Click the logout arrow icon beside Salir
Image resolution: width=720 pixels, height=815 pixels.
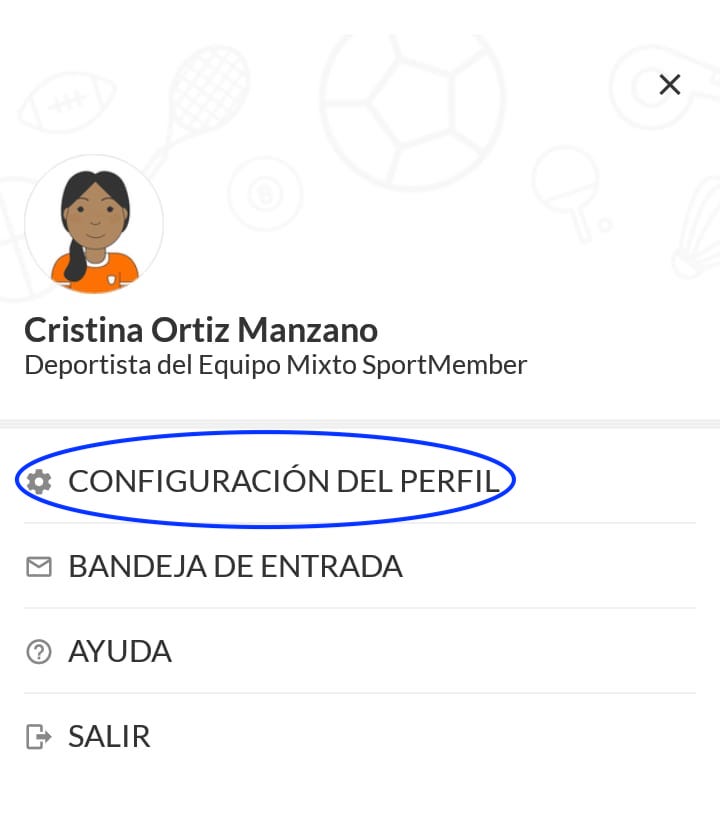tap(39, 737)
